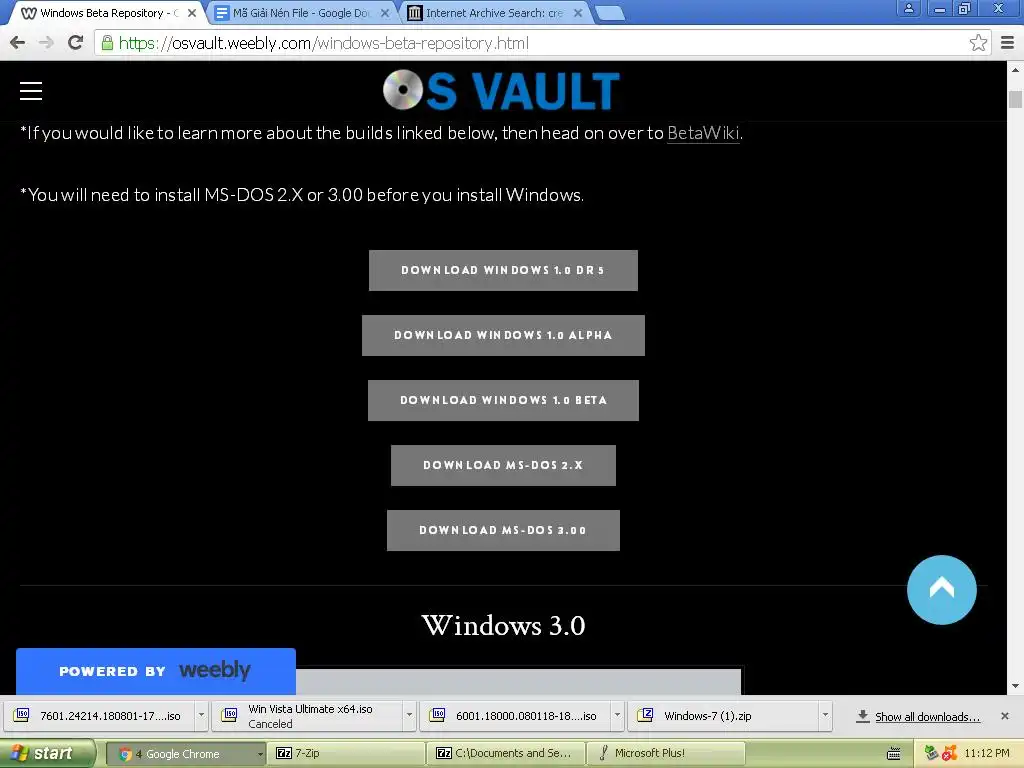Screen dimensions: 1024x768
Task: Click the Chrome user profile icon
Action: click(908, 8)
